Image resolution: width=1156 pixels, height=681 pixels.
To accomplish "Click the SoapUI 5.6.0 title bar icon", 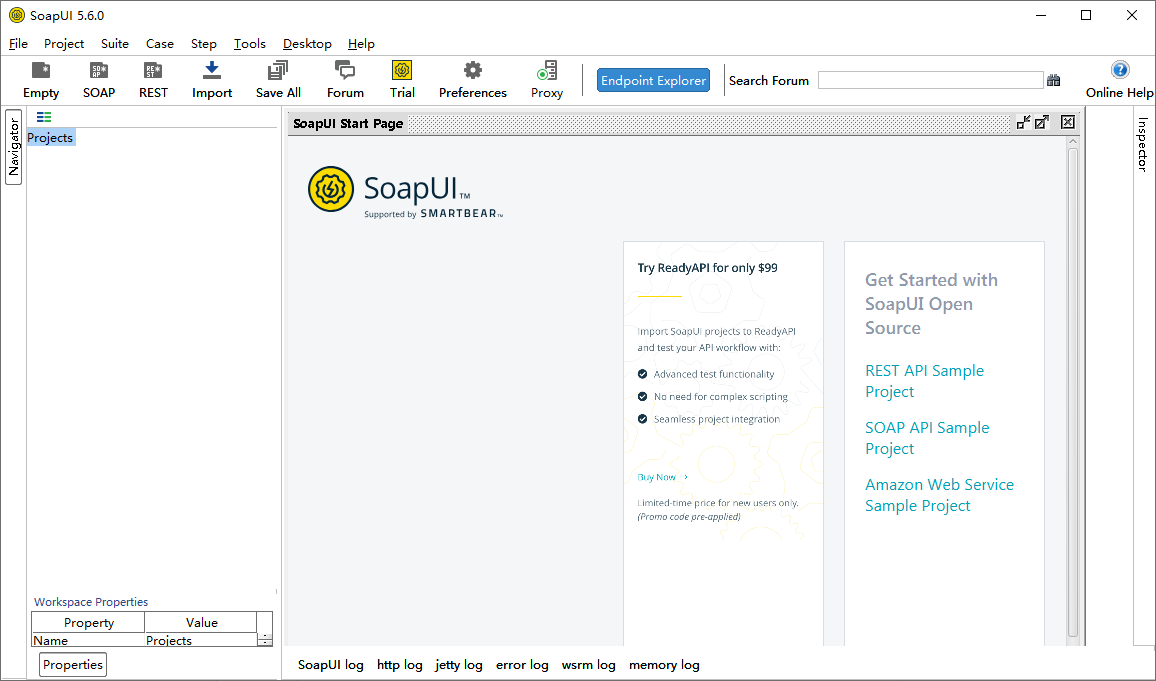I will pyautogui.click(x=16, y=15).
